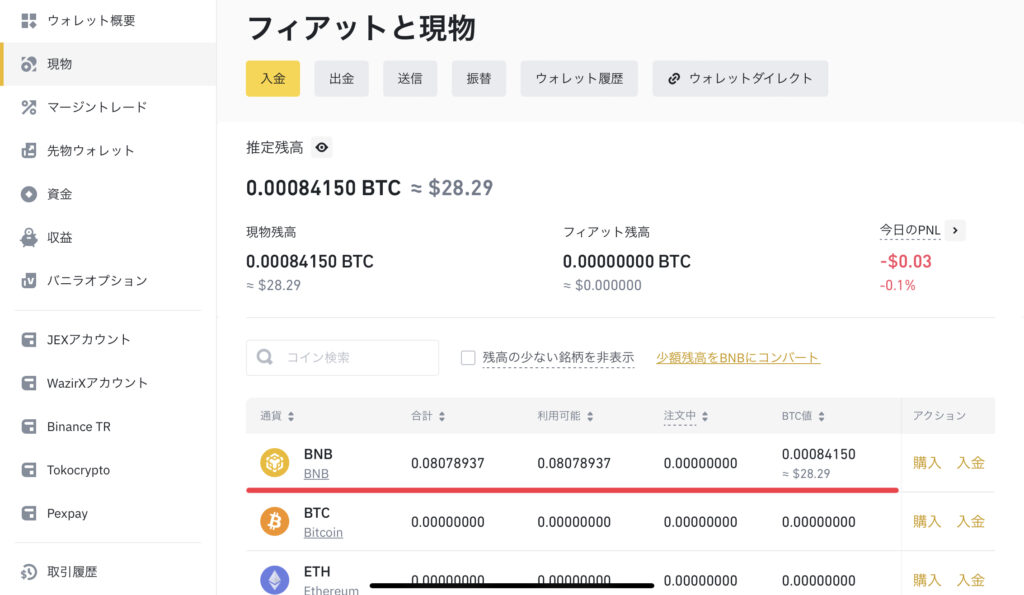Sort by BTC値 column arrows
The width and height of the screenshot is (1024, 595).
coord(821,416)
